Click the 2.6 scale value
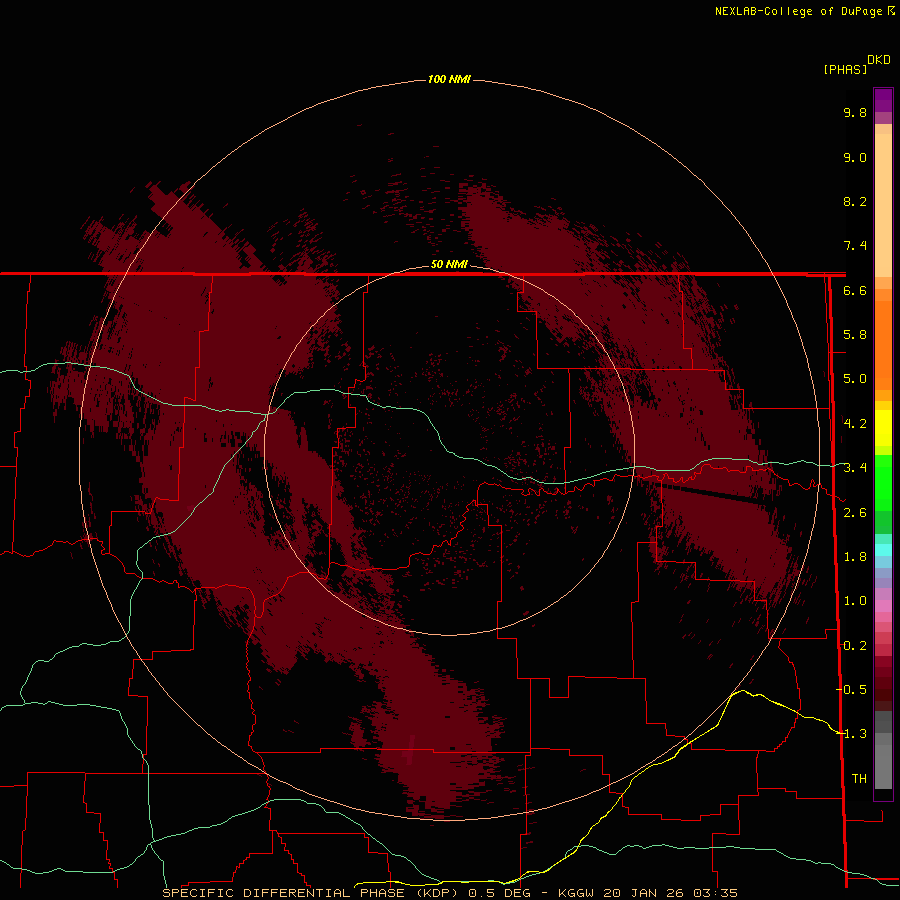The image size is (900, 900). [x=855, y=513]
